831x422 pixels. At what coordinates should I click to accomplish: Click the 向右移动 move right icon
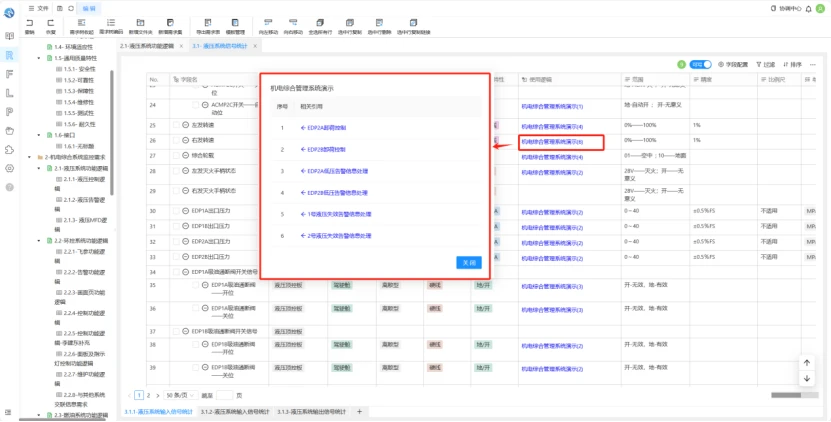point(293,23)
